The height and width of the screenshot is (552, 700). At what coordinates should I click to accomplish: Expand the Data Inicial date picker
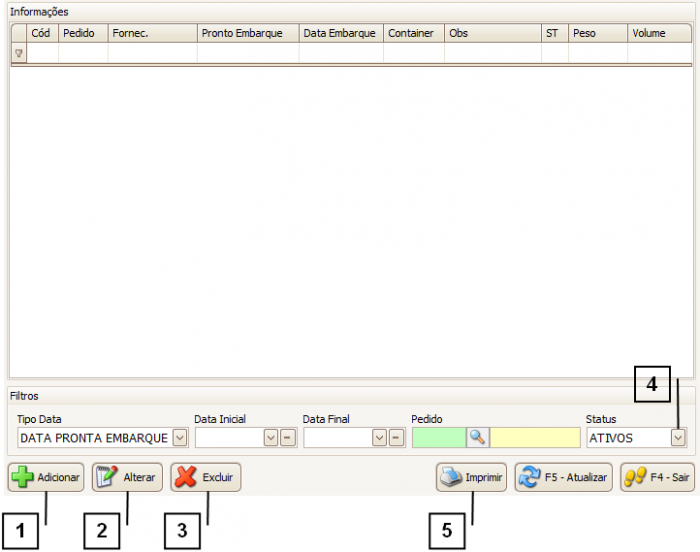point(270,437)
